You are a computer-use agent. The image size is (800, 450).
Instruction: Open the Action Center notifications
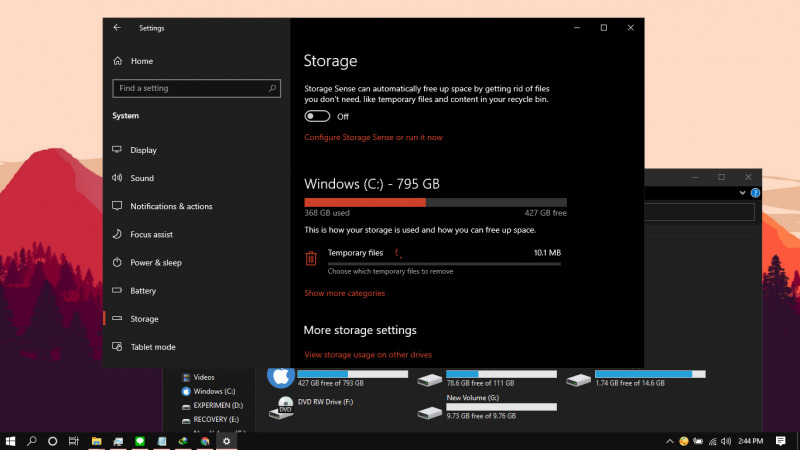(781, 441)
